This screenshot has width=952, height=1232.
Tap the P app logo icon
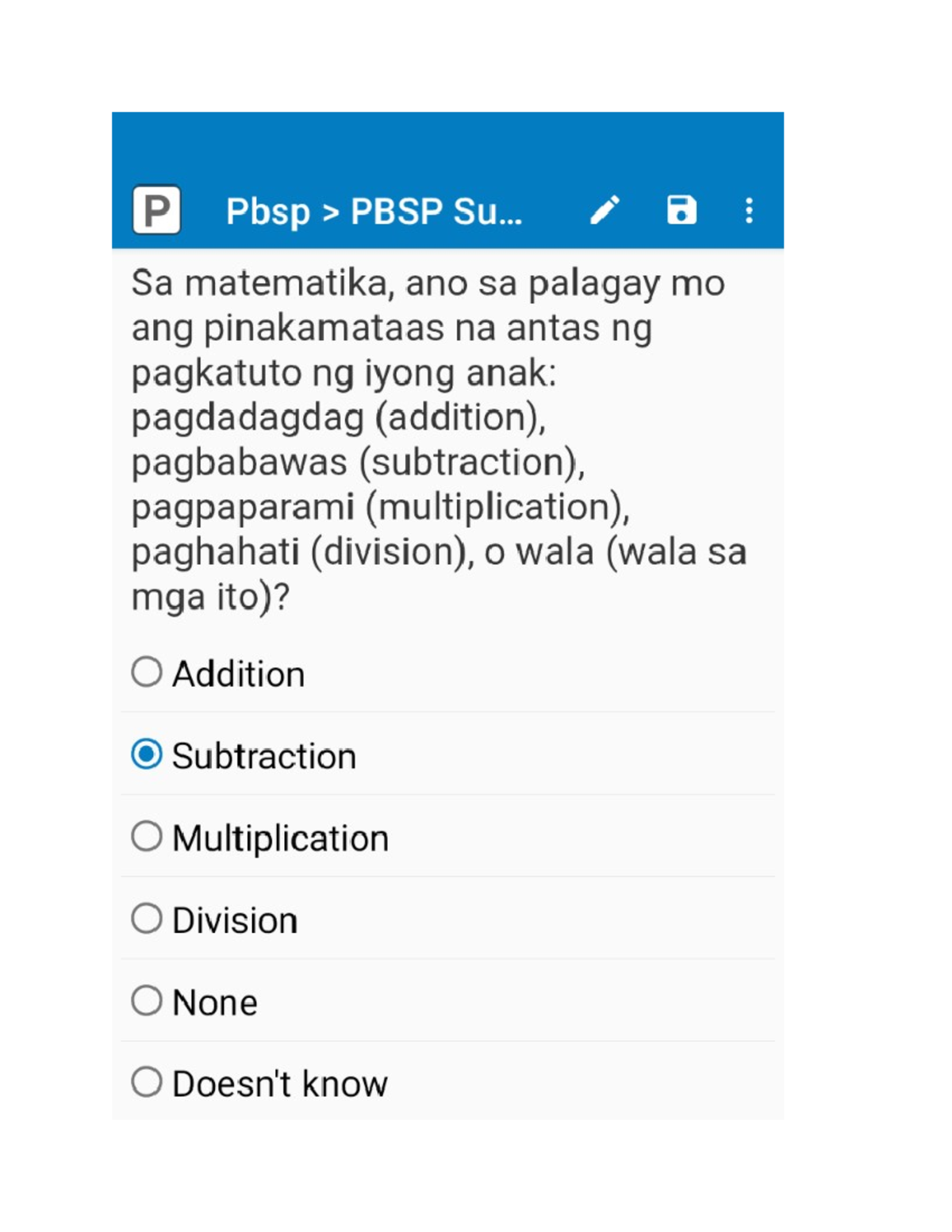coord(156,210)
